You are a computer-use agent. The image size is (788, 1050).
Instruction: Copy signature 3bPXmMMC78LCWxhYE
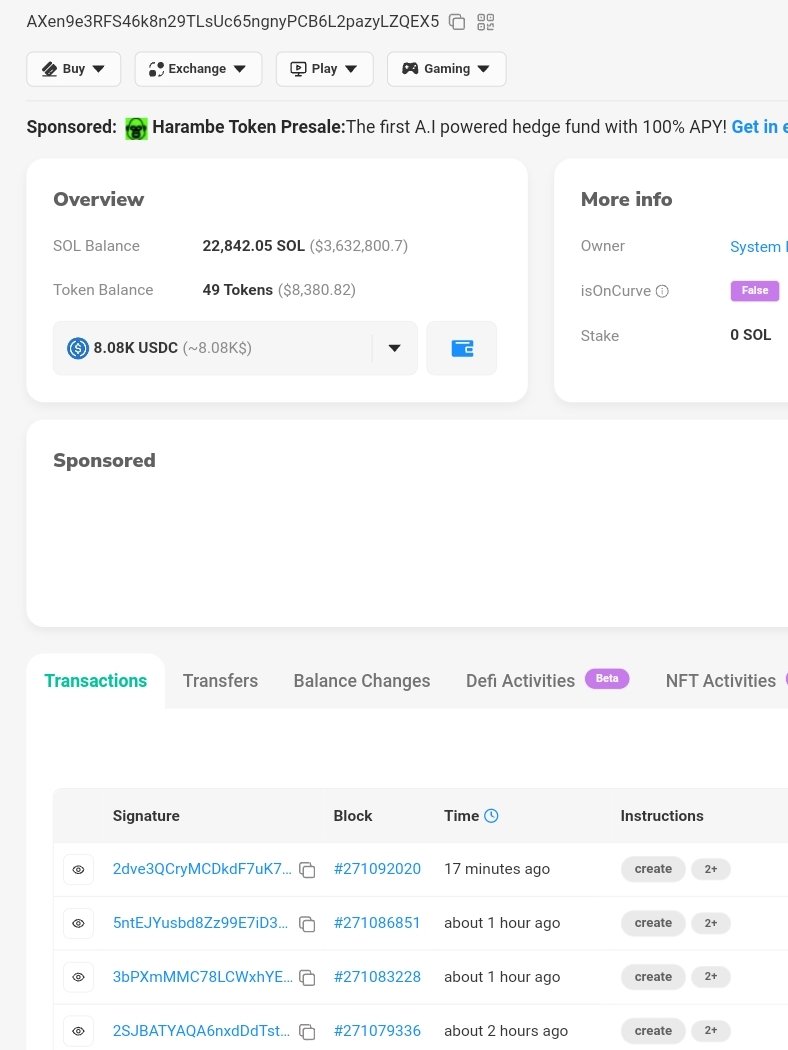point(307,978)
